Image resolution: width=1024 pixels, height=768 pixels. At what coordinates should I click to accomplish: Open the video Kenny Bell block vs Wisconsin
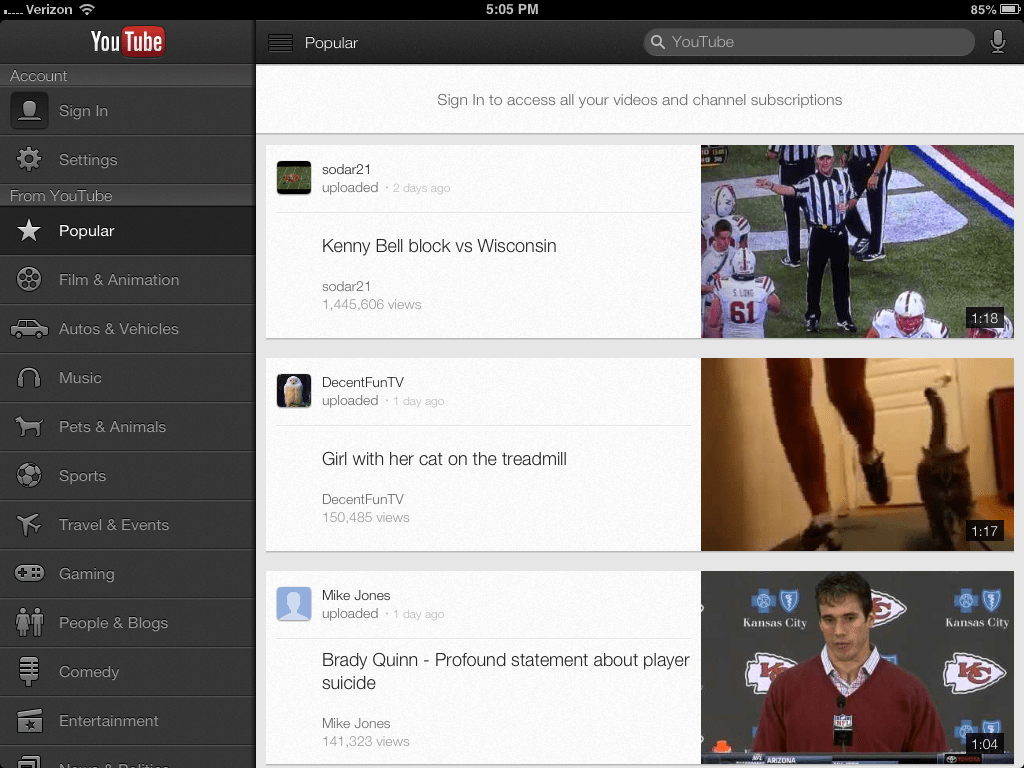pyautogui.click(x=438, y=246)
